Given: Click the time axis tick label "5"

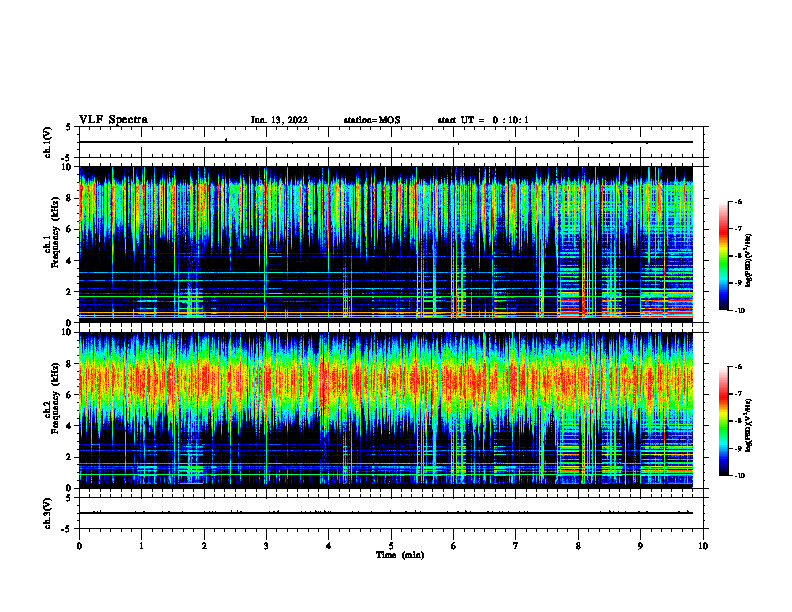Looking at the screenshot, I should click(x=391, y=546).
